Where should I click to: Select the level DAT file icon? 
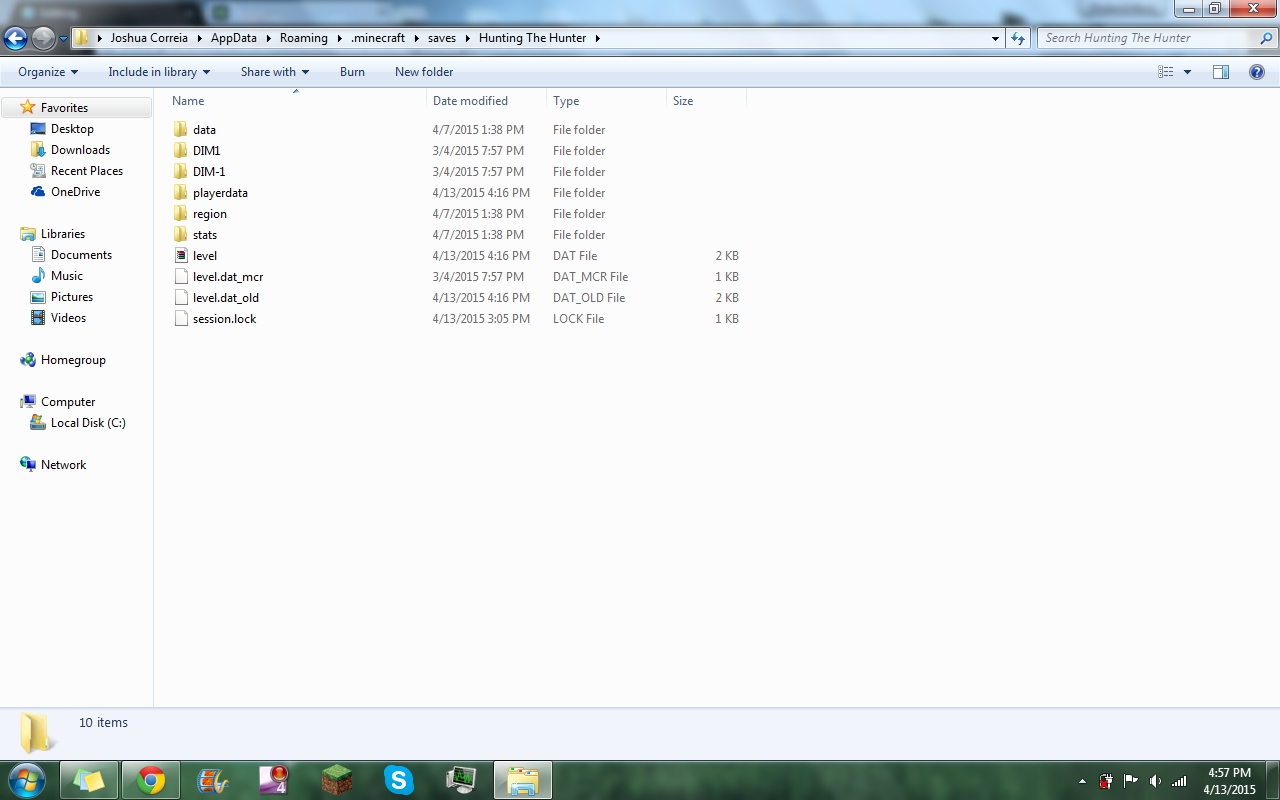click(x=181, y=256)
